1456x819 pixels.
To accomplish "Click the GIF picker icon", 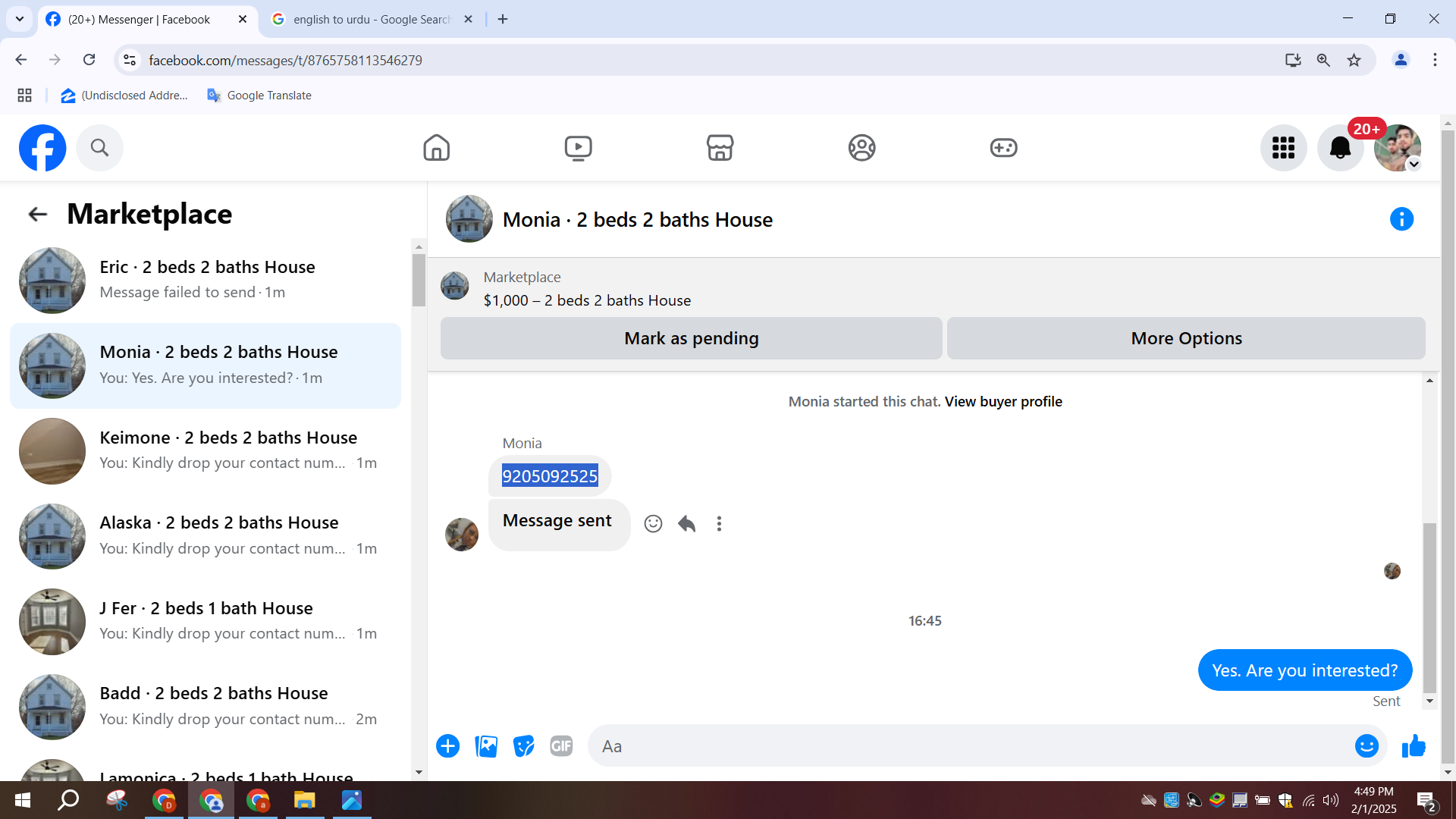I will 561,746.
